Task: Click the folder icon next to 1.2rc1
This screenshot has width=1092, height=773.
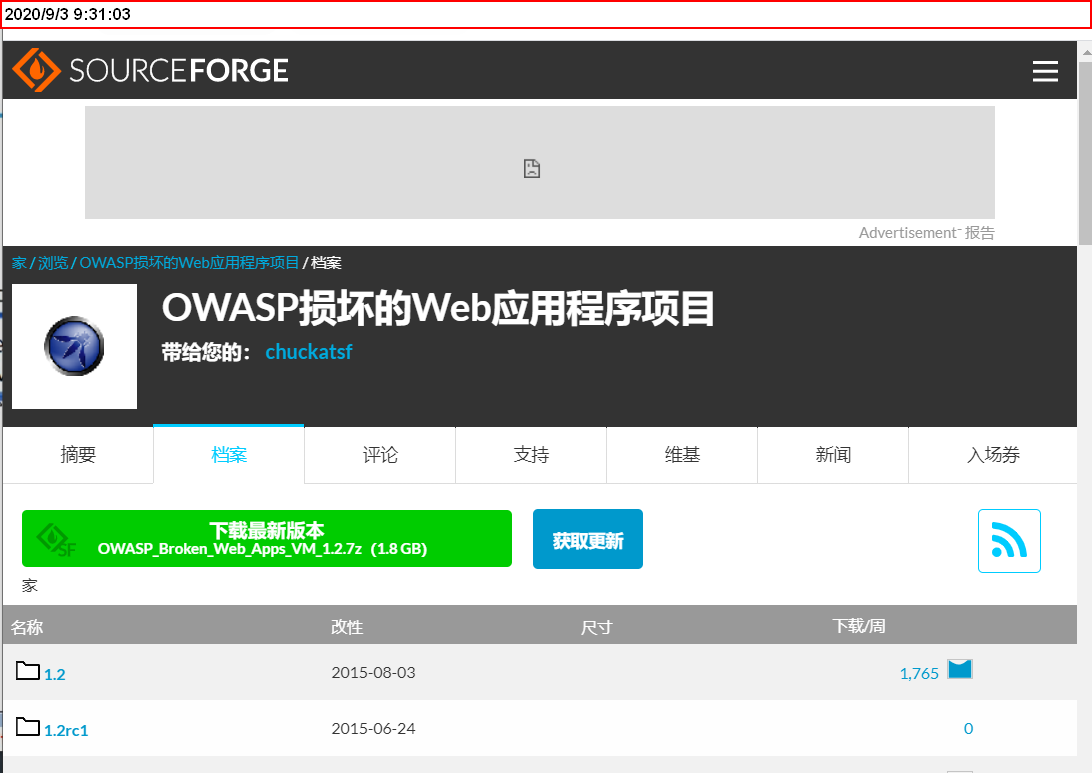Action: [x=28, y=726]
